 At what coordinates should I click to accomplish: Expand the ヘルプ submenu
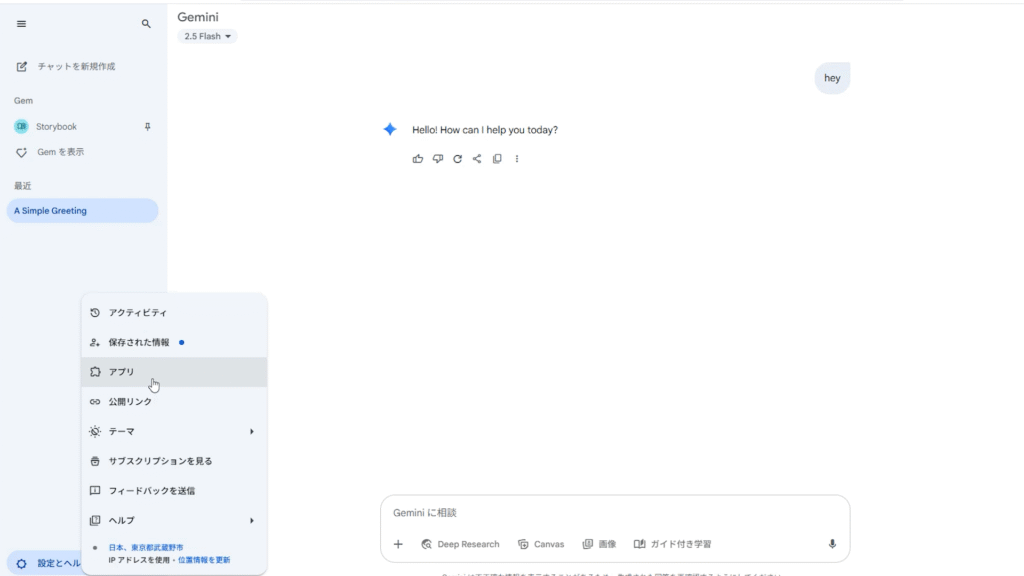(174, 520)
